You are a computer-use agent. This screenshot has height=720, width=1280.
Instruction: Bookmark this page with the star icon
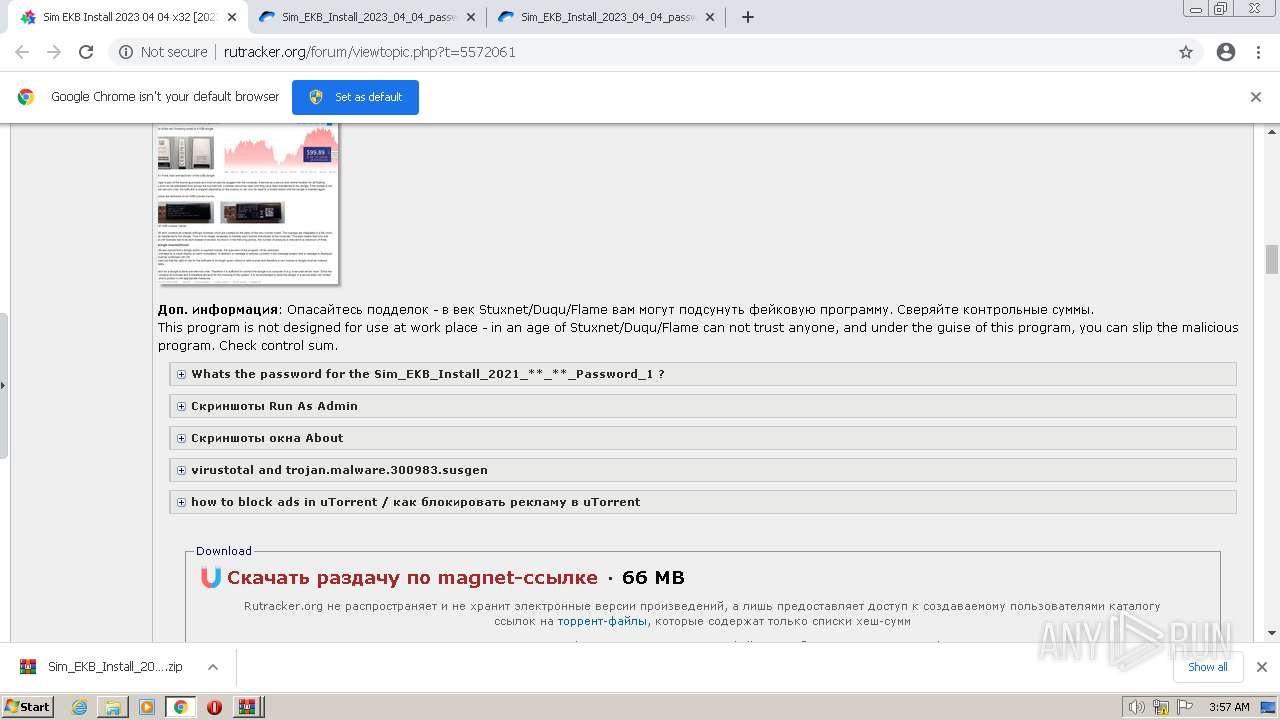tap(1186, 52)
